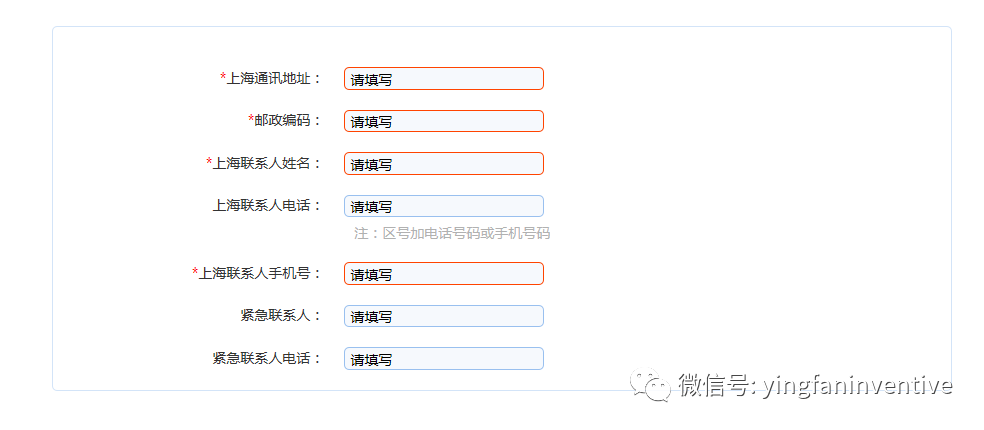This screenshot has width=984, height=430.
Task: Click the 紧急联系人电话 label text
Action: [x=266, y=357]
